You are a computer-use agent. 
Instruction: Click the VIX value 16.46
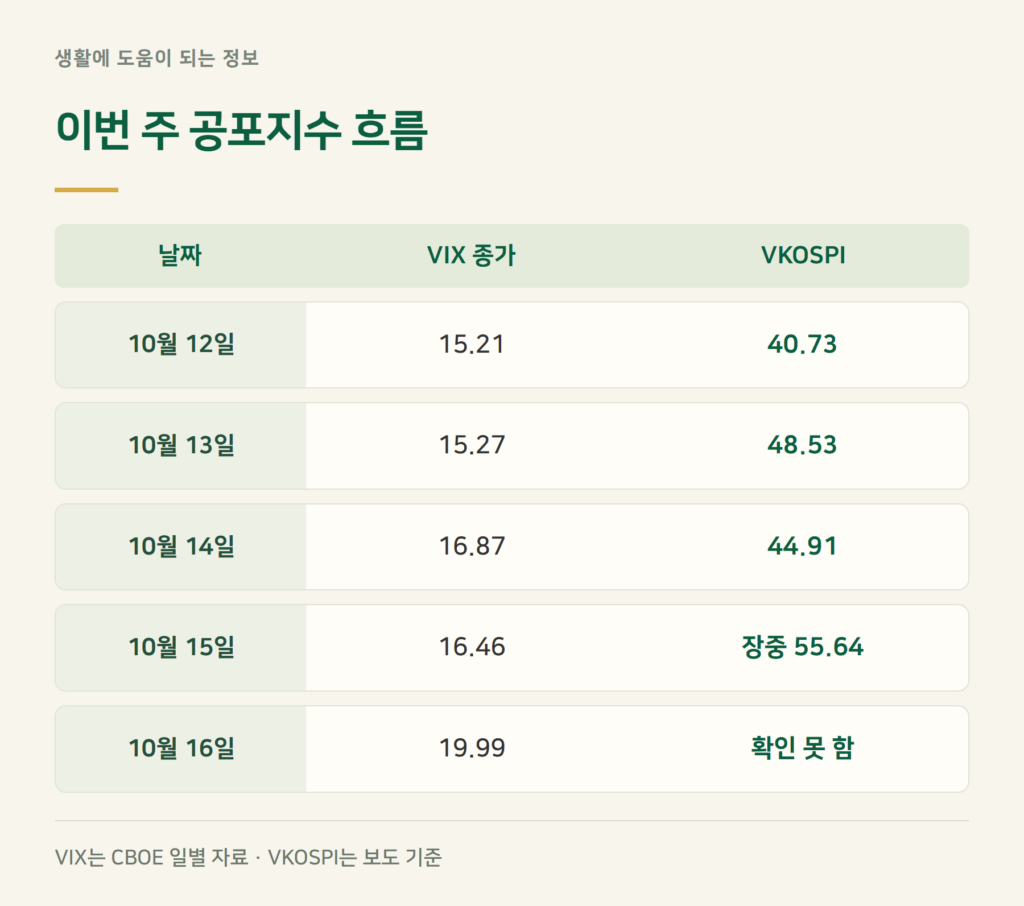tap(472, 647)
